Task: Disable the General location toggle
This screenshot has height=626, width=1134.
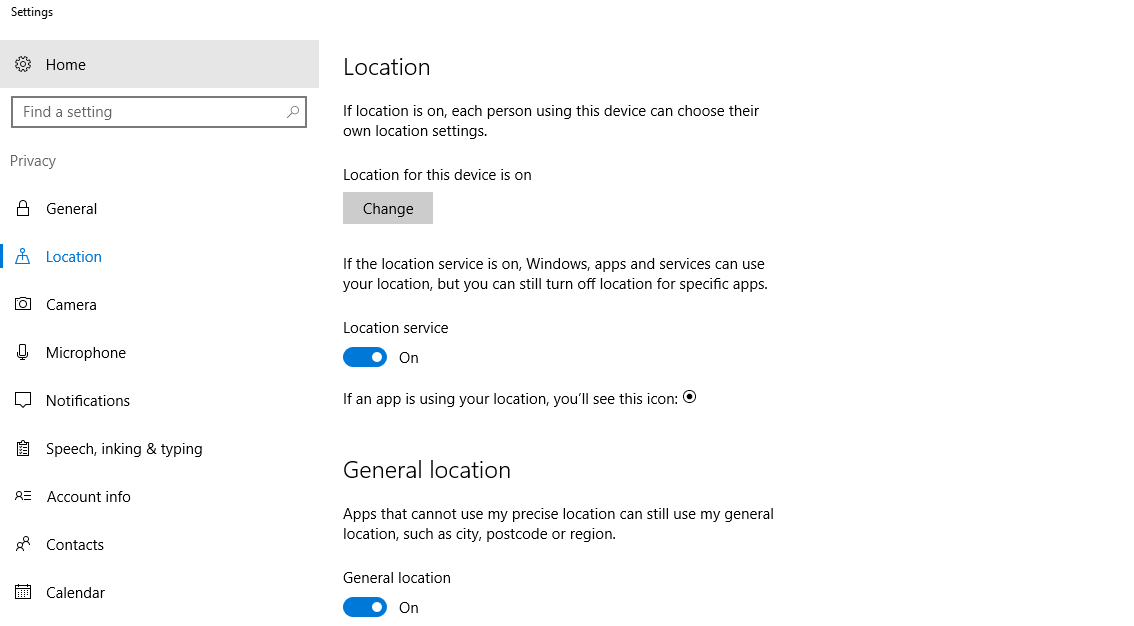Action: point(364,607)
